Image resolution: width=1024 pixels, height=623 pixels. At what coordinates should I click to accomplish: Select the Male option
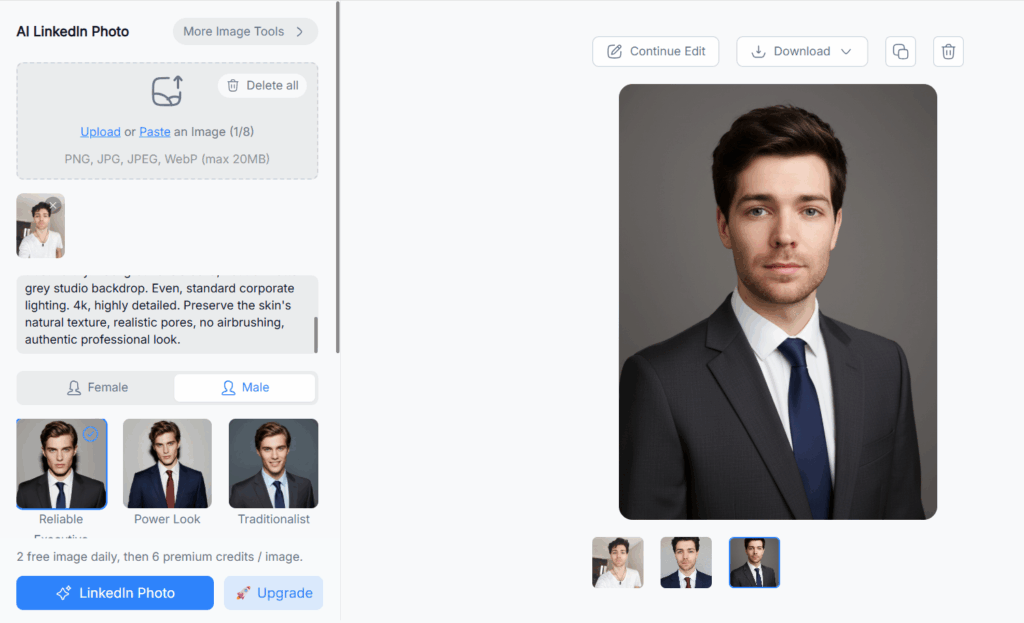tap(245, 387)
